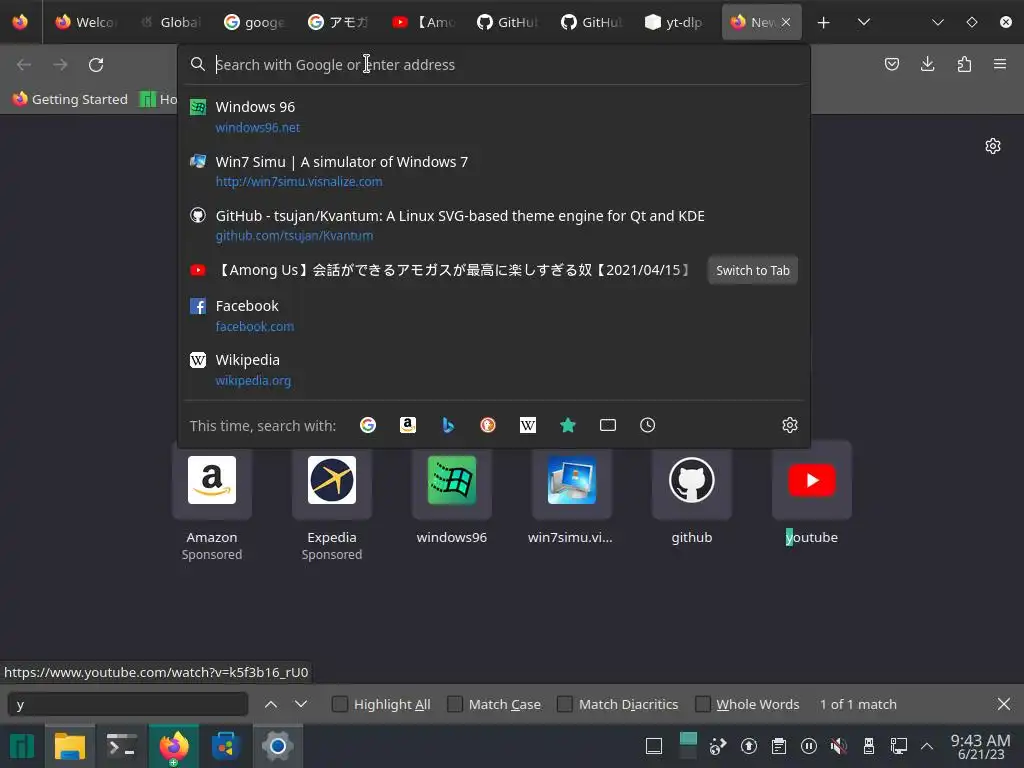Select the GitHub tsujan/Kvantum suggestion

coord(494,225)
